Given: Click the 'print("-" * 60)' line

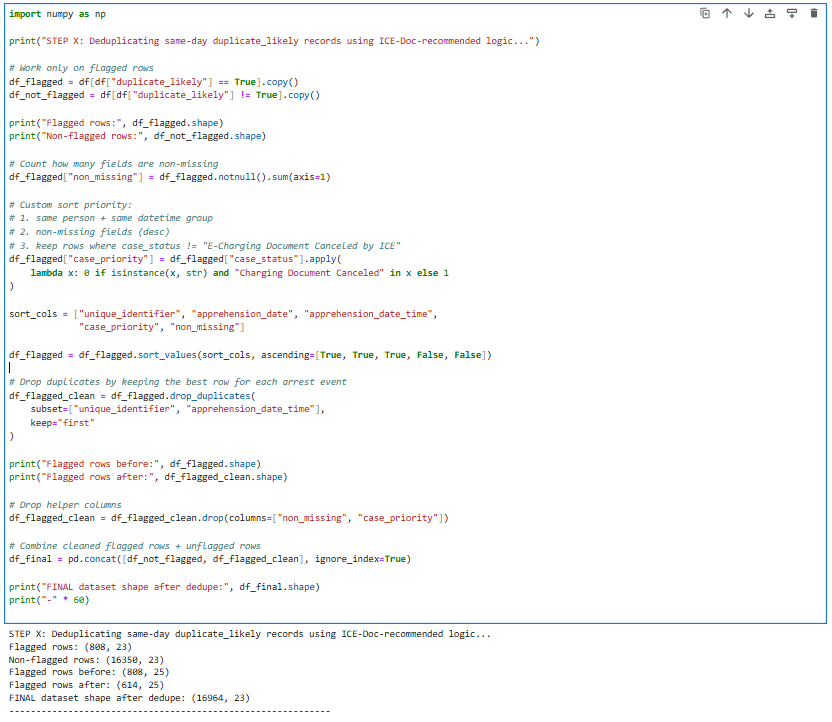Looking at the screenshot, I should tap(49, 599).
